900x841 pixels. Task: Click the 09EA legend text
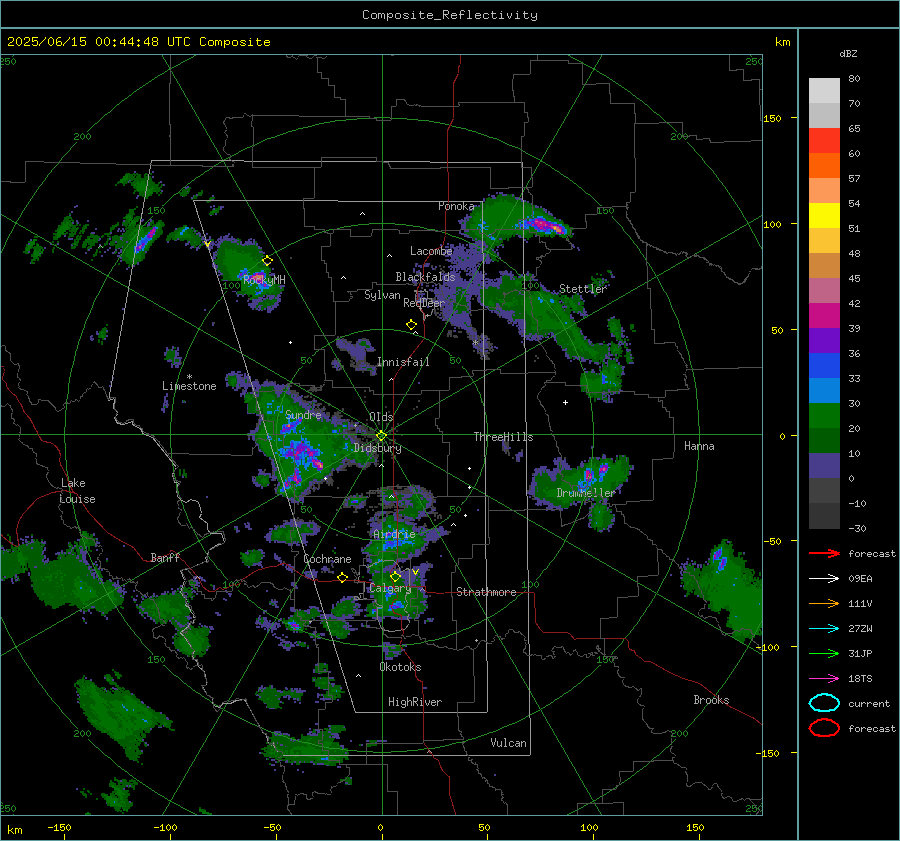coord(860,579)
